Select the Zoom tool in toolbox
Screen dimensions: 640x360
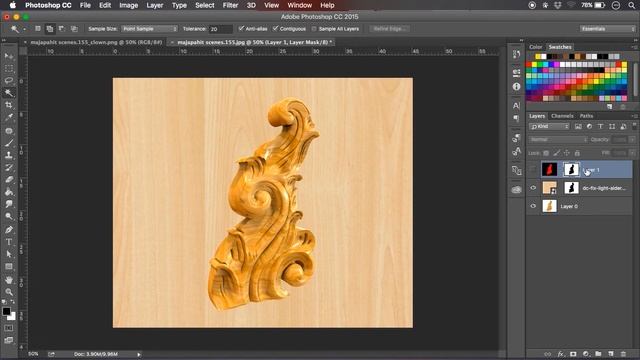[x=9, y=292]
